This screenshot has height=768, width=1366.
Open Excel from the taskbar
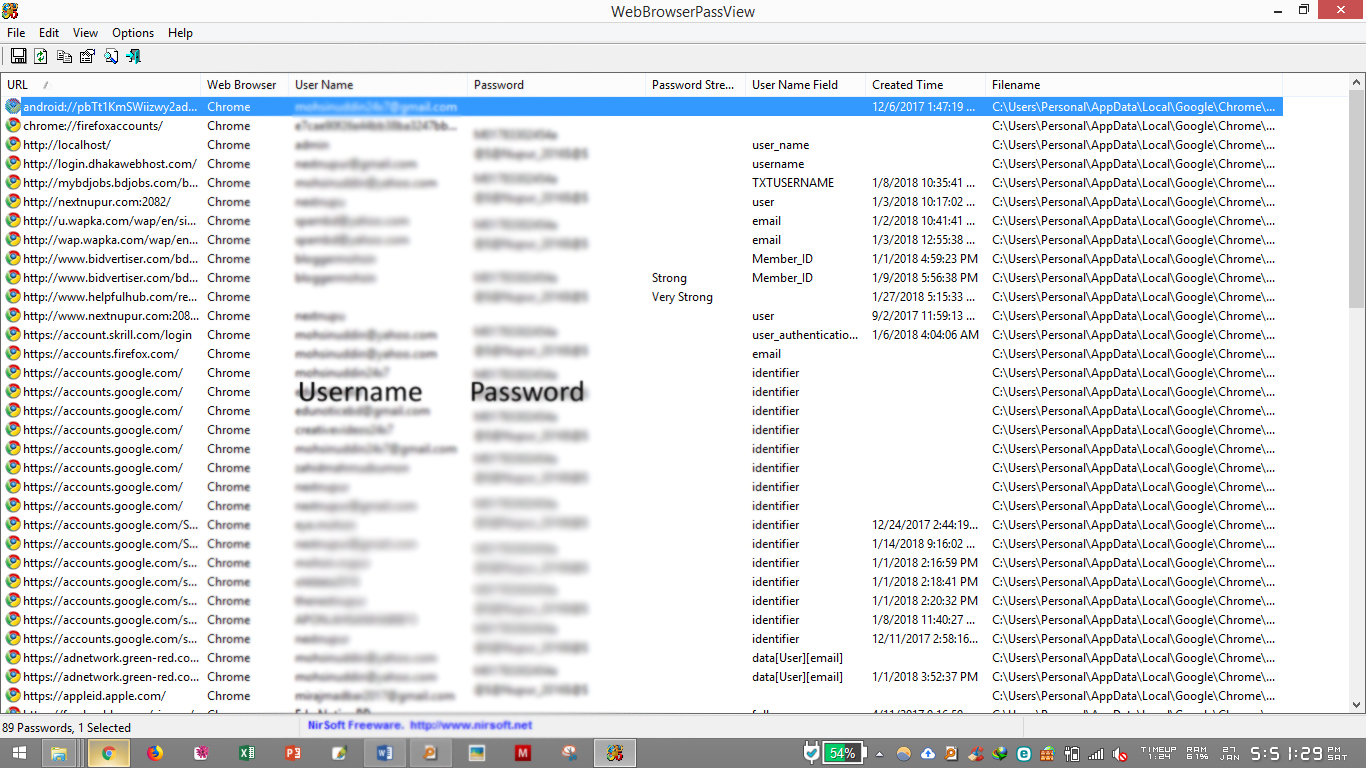247,753
